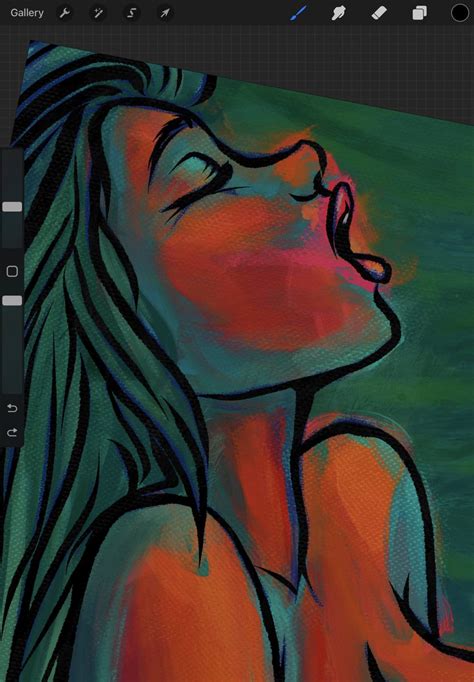The width and height of the screenshot is (474, 682).
Task: Activate the Transform arrow tool
Action: pyautogui.click(x=164, y=13)
